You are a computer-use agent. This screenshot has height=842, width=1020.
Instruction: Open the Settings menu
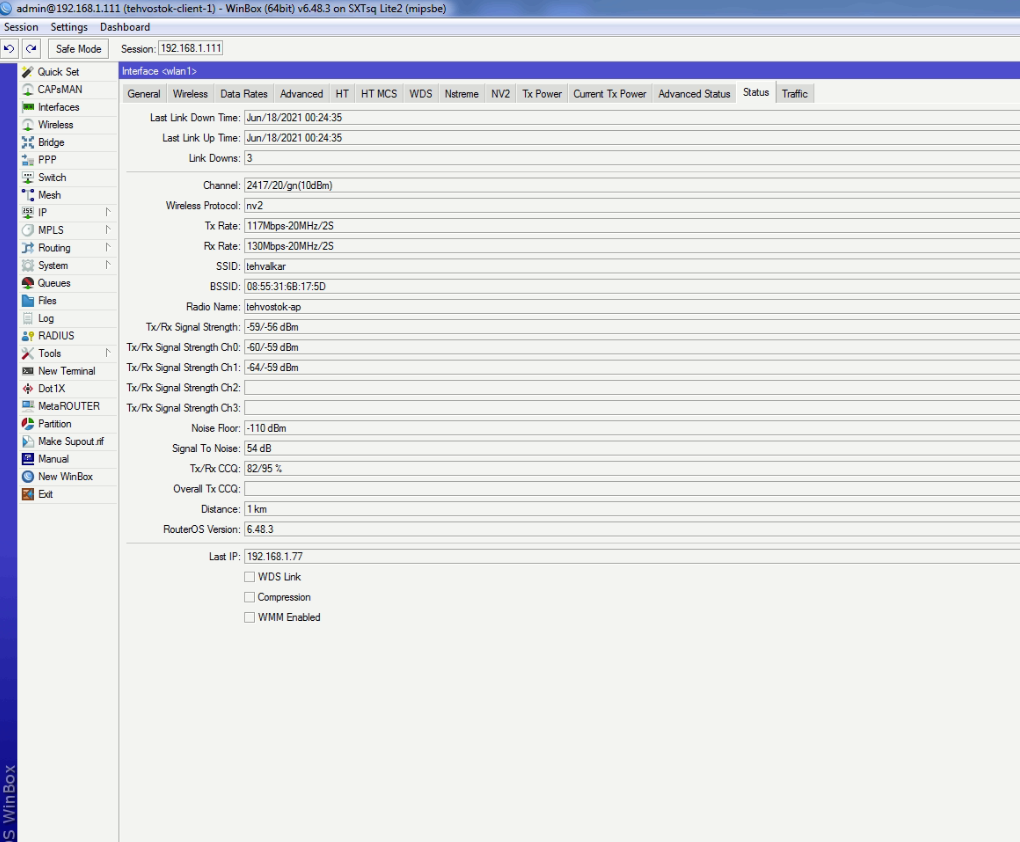[69, 27]
